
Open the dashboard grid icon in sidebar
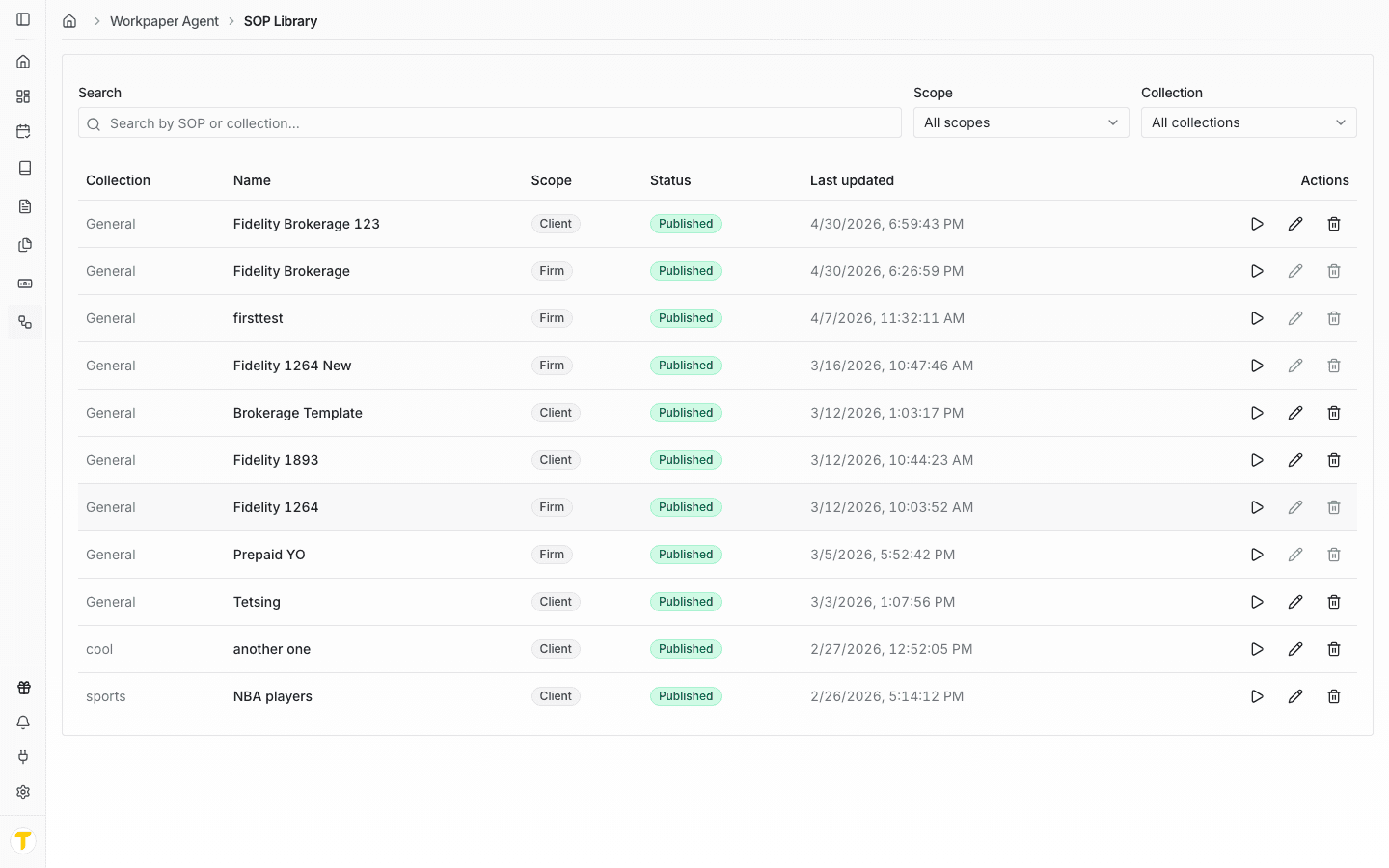23,96
